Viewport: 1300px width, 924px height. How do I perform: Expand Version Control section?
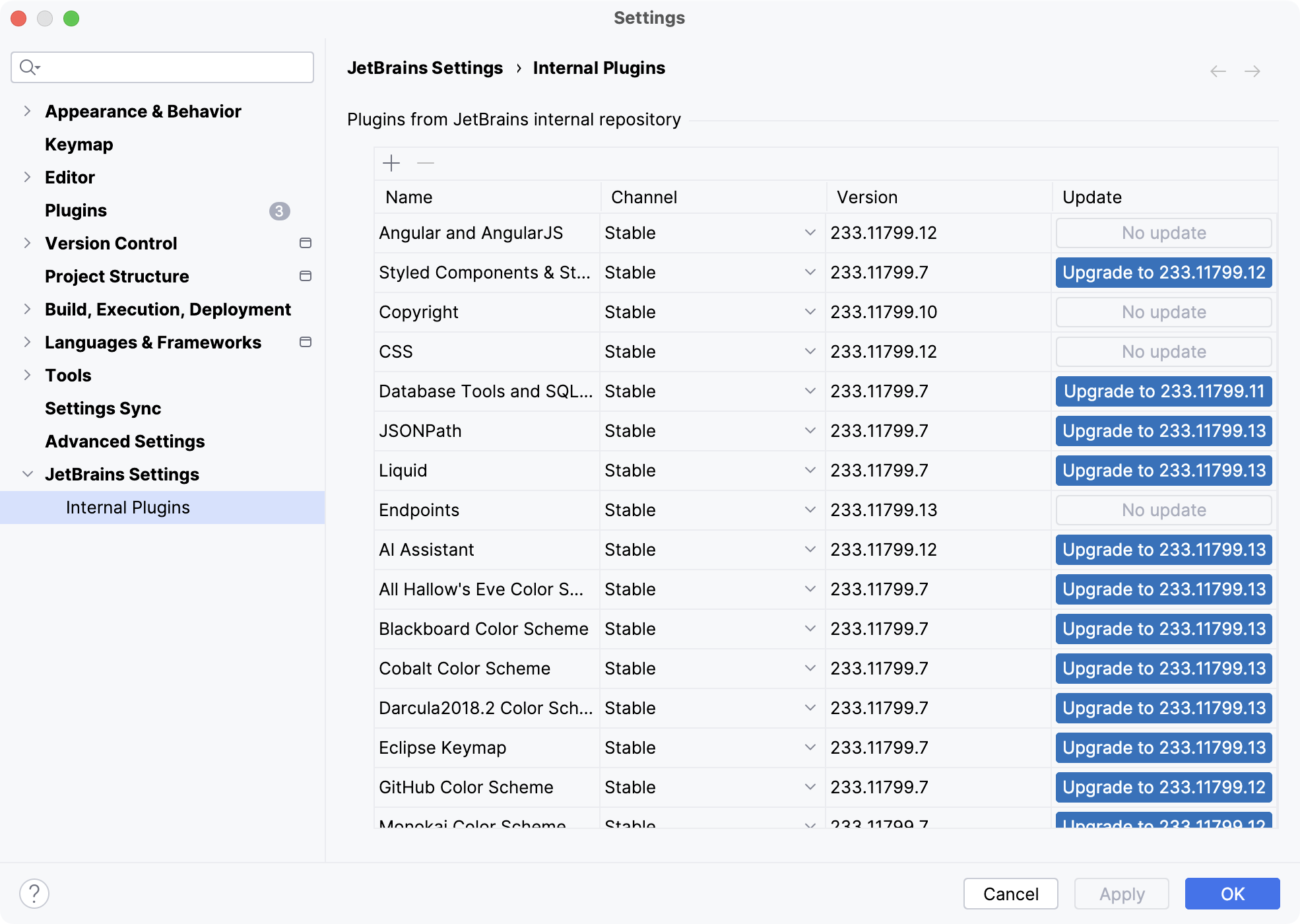click(27, 243)
